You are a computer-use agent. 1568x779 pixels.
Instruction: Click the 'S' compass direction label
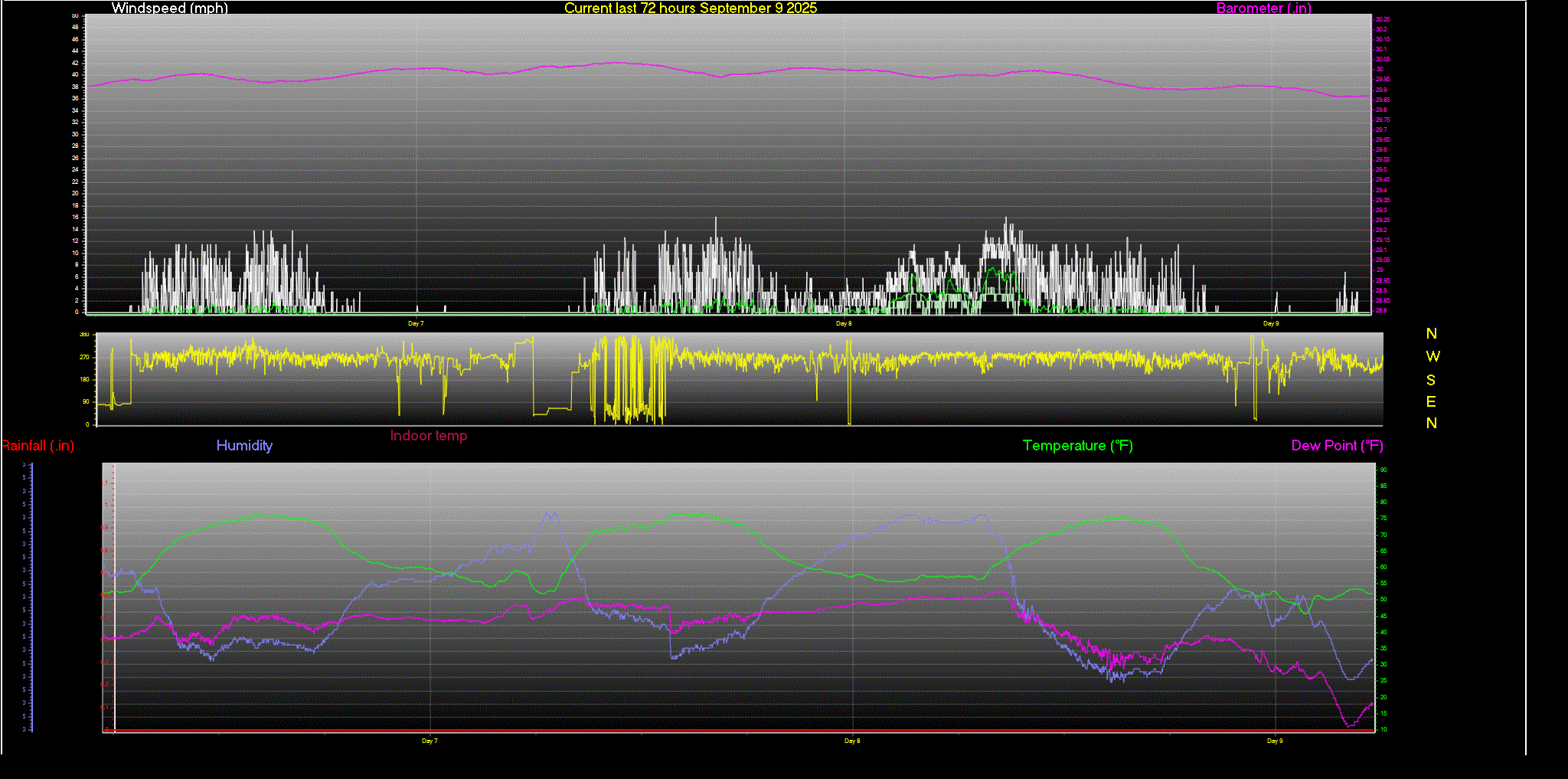1431,380
